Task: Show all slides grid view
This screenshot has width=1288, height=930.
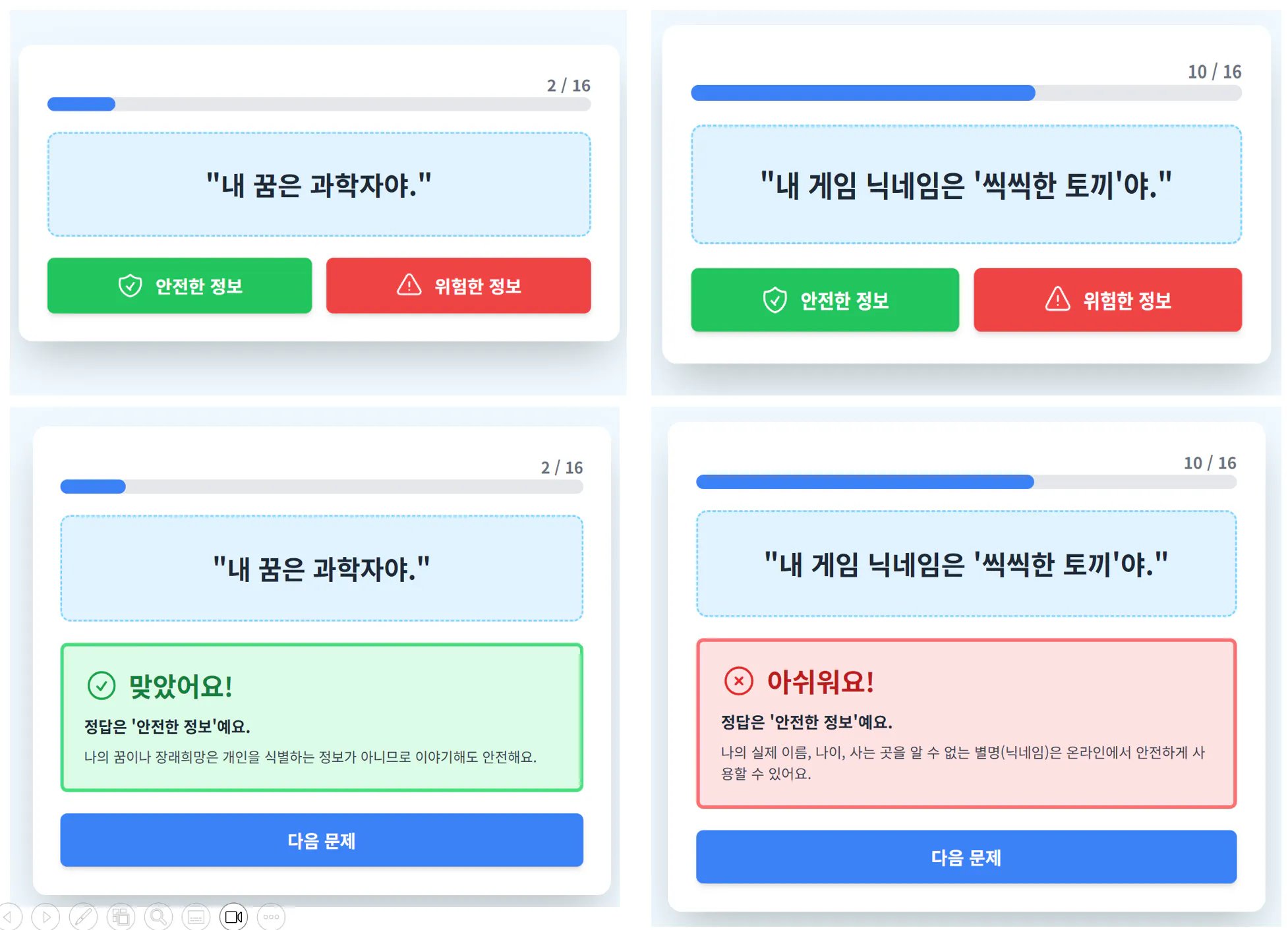Action: click(121, 917)
